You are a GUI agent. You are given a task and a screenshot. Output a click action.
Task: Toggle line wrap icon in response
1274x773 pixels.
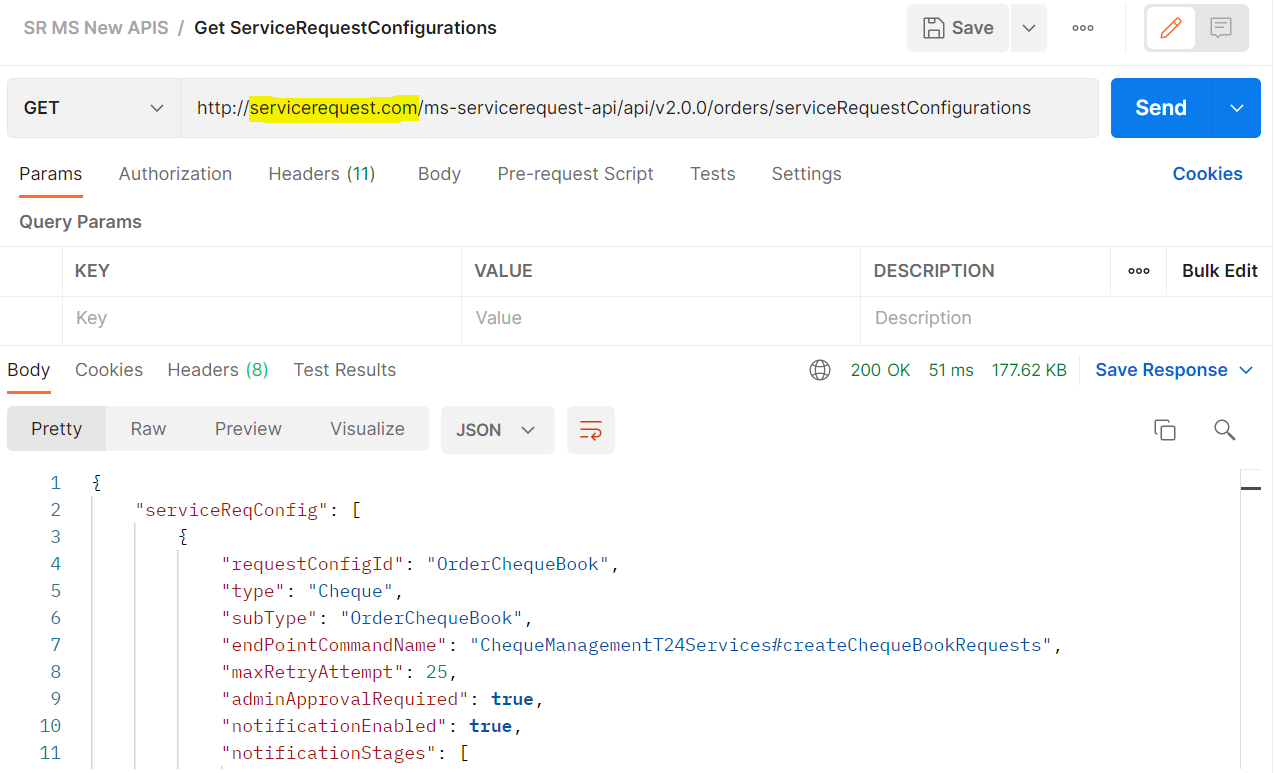590,430
